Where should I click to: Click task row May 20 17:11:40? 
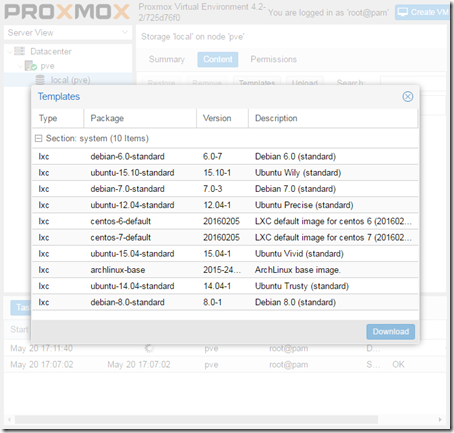(x=225, y=348)
